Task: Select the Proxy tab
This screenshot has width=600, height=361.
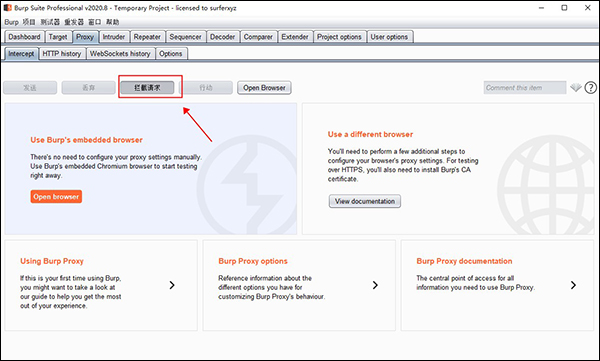Action: (x=85, y=37)
